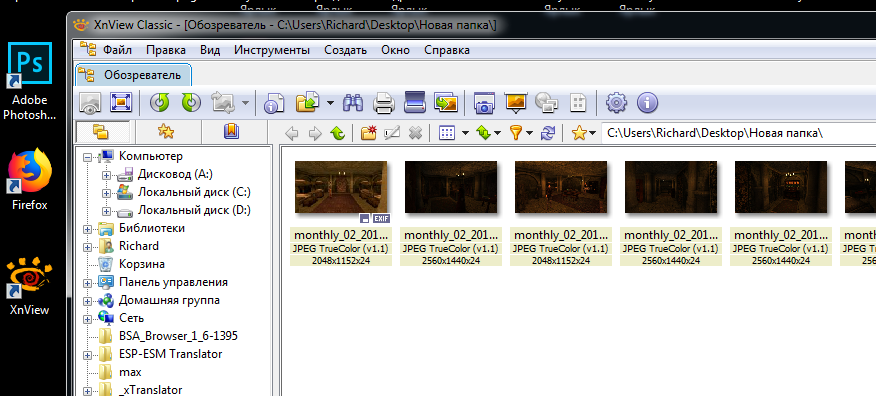Click the thumbnail view mode grid icon
Screen dimensions: 876x396
click(446, 133)
